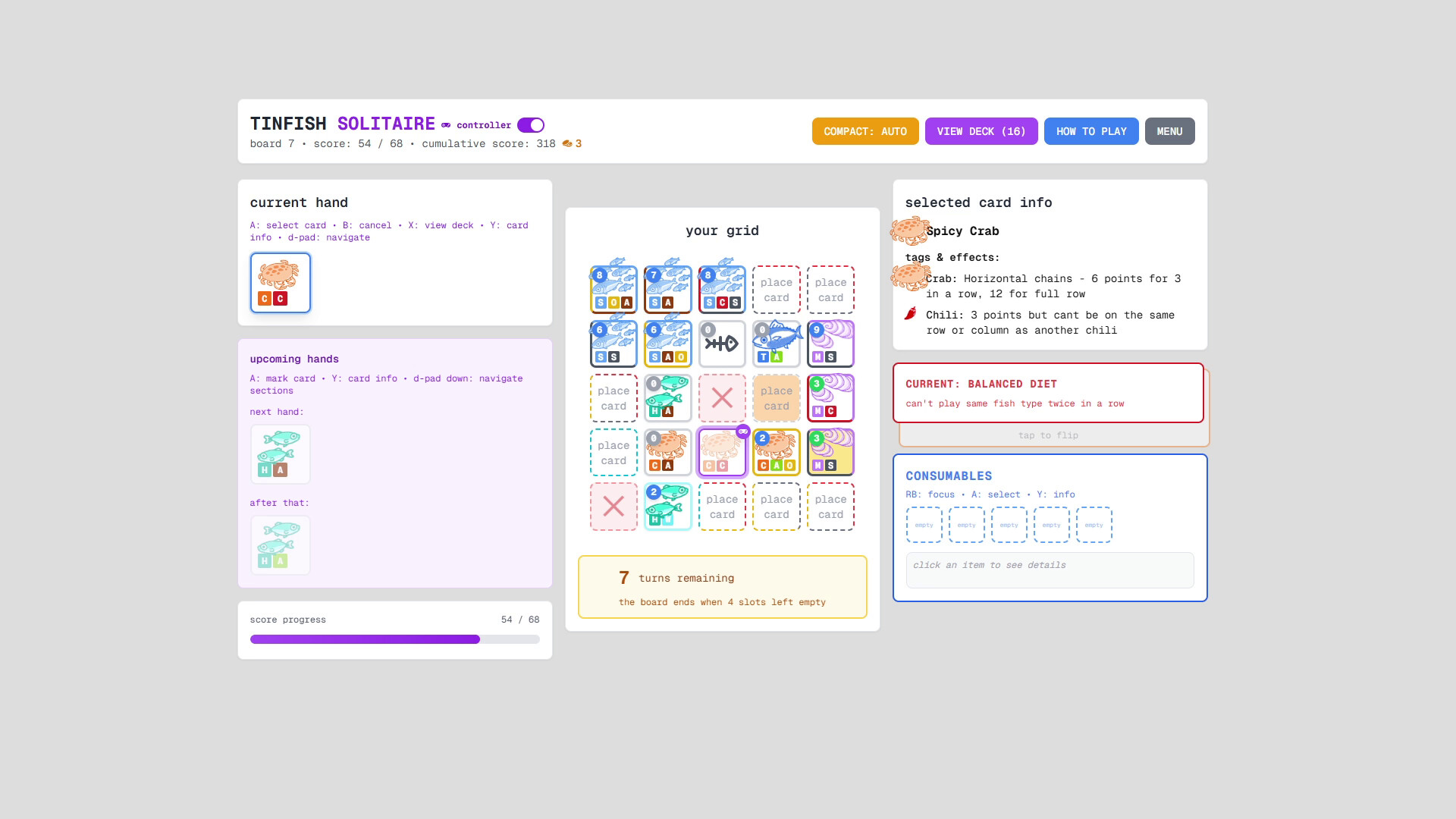Click tap to flip on the Balanced Diet rule
The image size is (1456, 819).
[1050, 435]
